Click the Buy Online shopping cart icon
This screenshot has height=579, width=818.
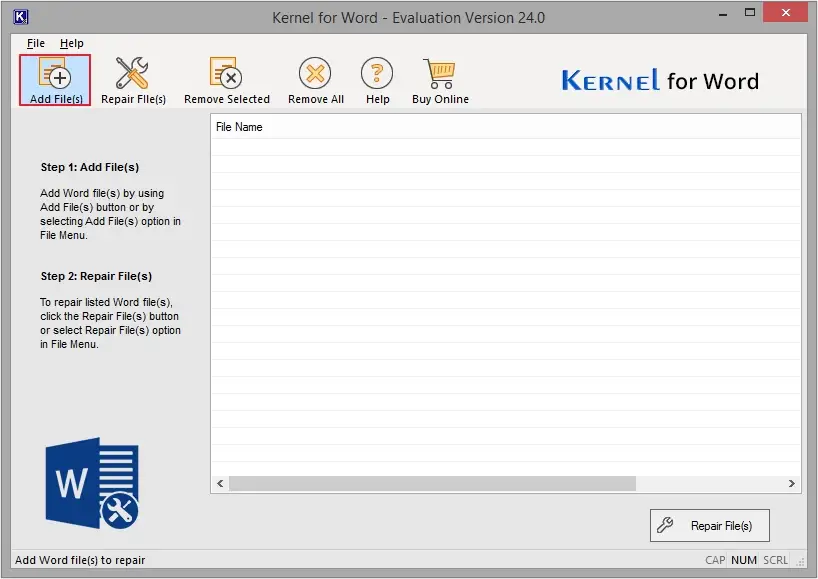(x=440, y=80)
